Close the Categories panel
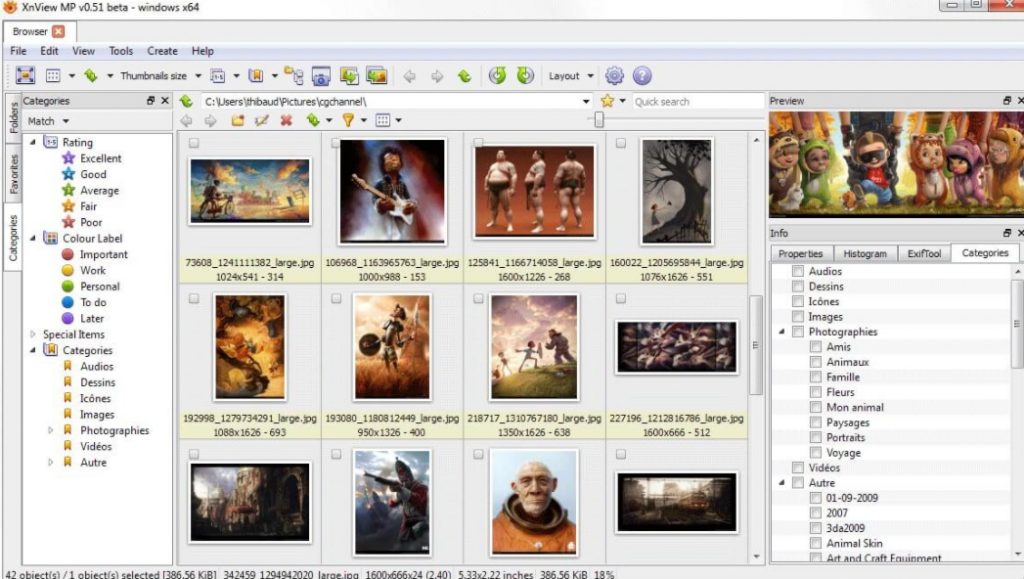Image resolution: width=1024 pixels, height=579 pixels. click(x=165, y=101)
